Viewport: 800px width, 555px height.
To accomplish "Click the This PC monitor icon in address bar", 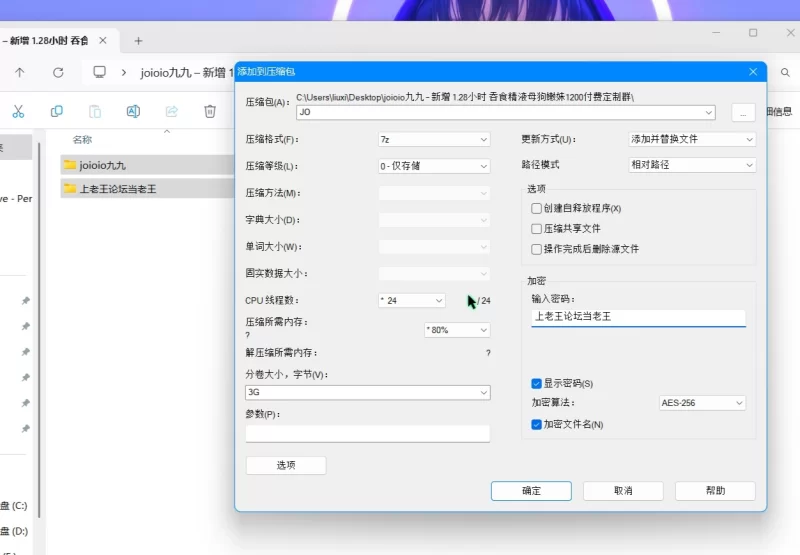I will (99, 72).
